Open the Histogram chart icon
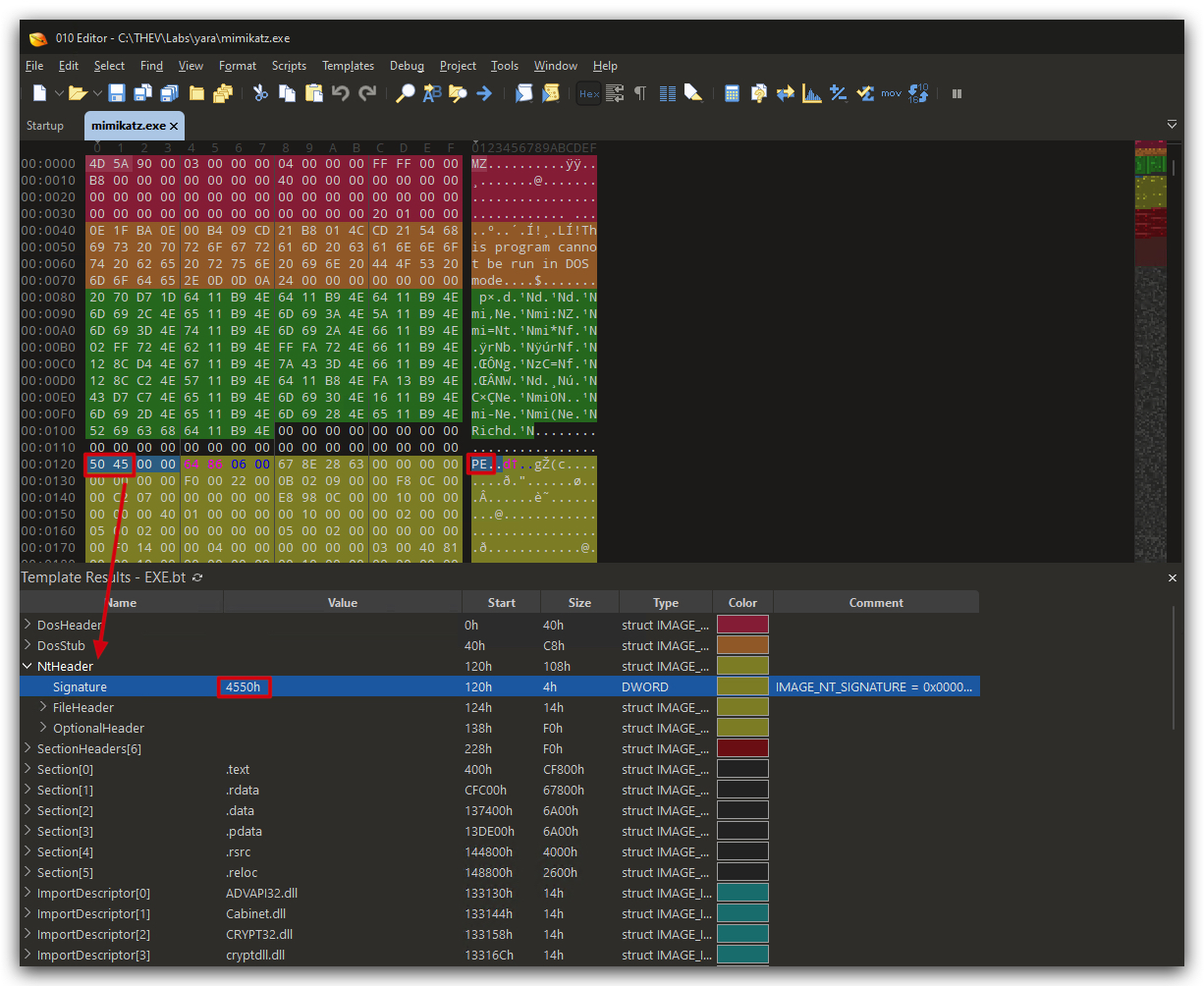The width and height of the screenshot is (1204, 986). coord(812,93)
